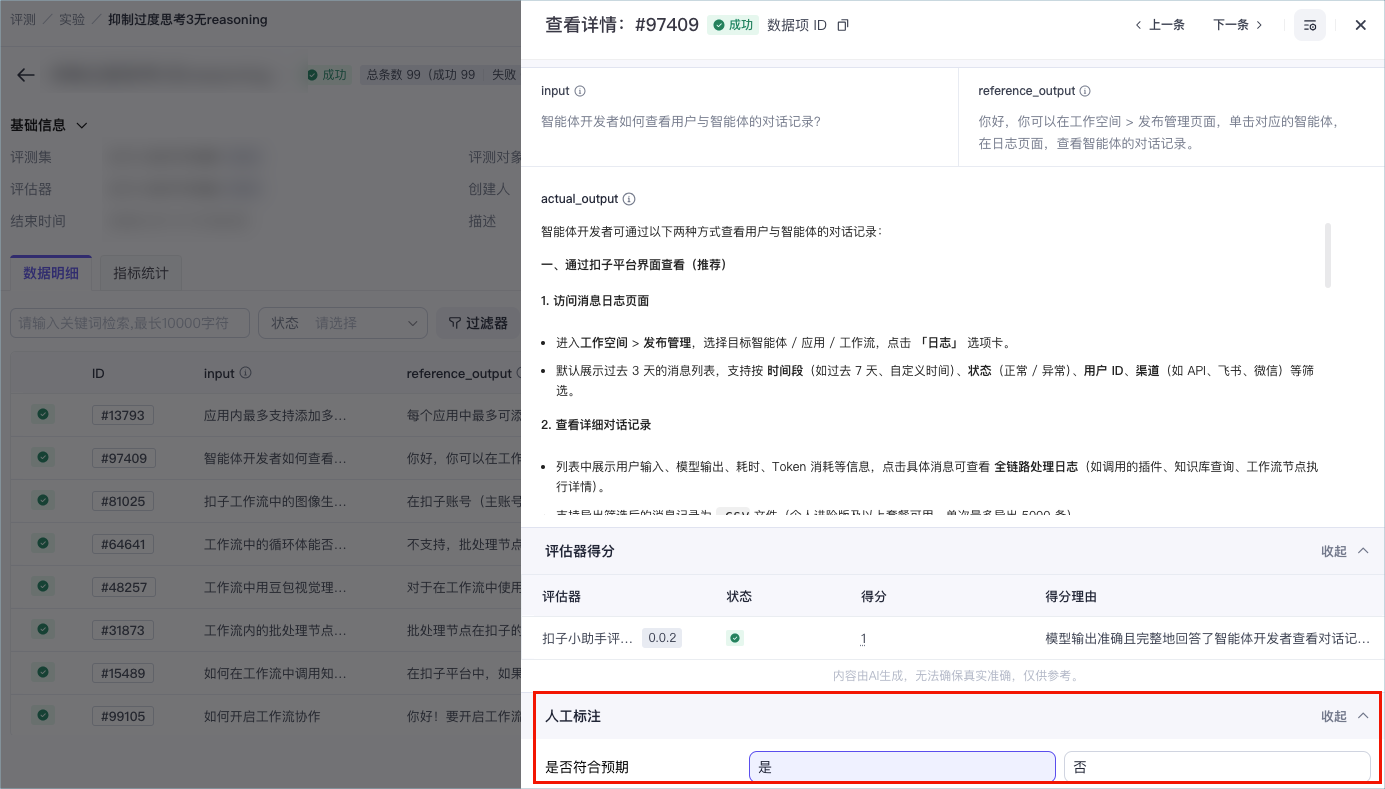Open the 状态 请选择 dropdown

(x=343, y=323)
